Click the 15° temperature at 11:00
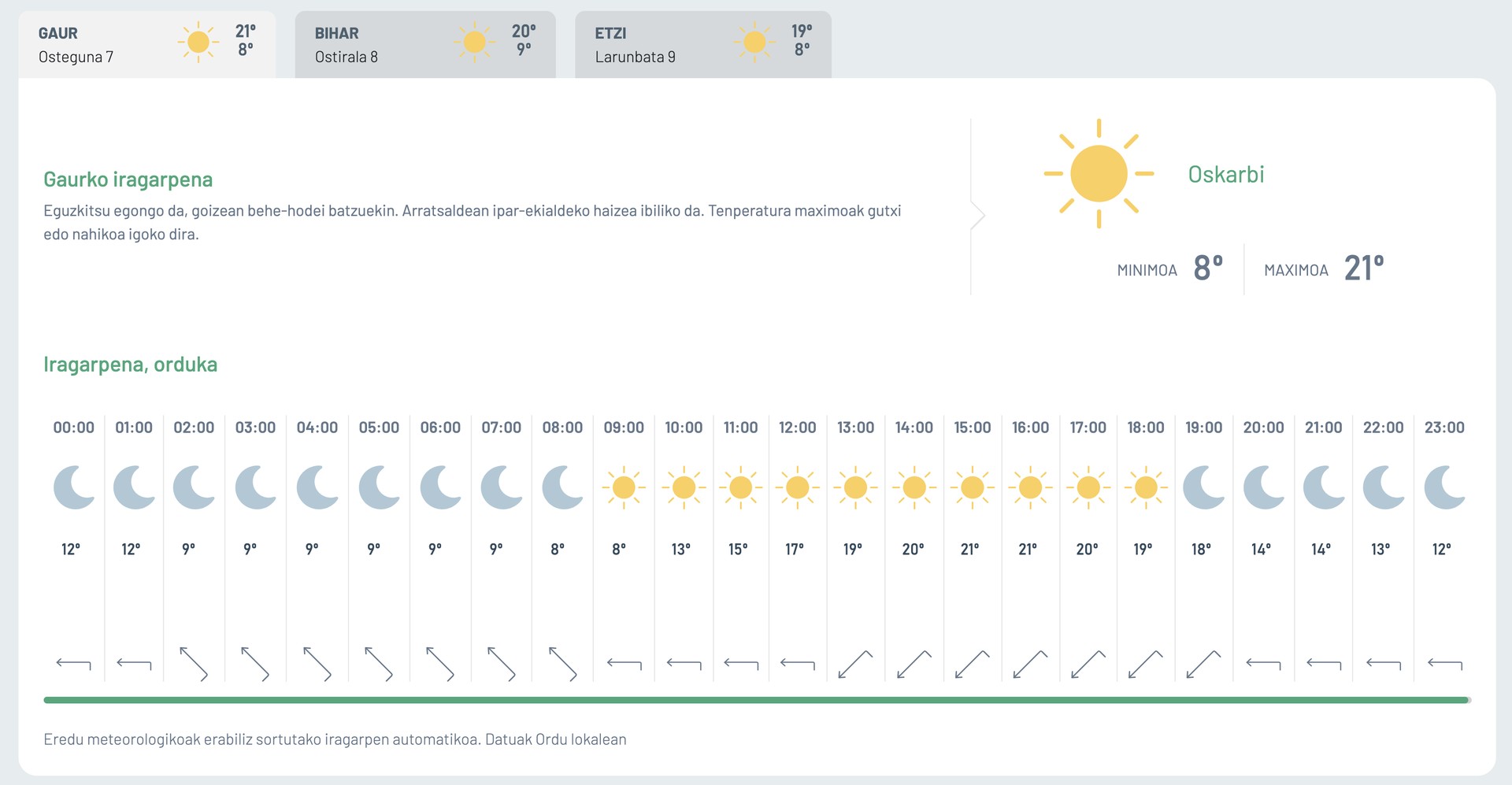Viewport: 1512px width, 785px height. pos(738,549)
